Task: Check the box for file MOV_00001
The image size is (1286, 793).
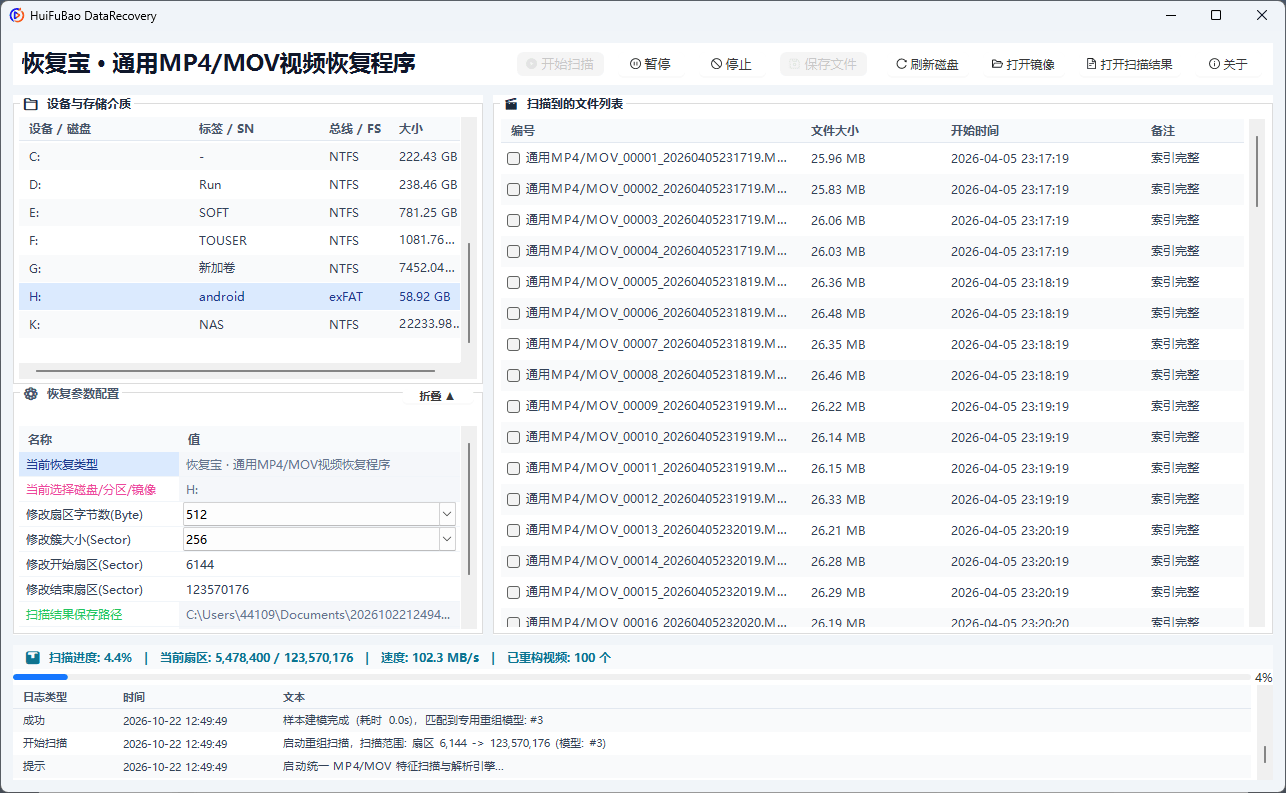Action: 513,158
